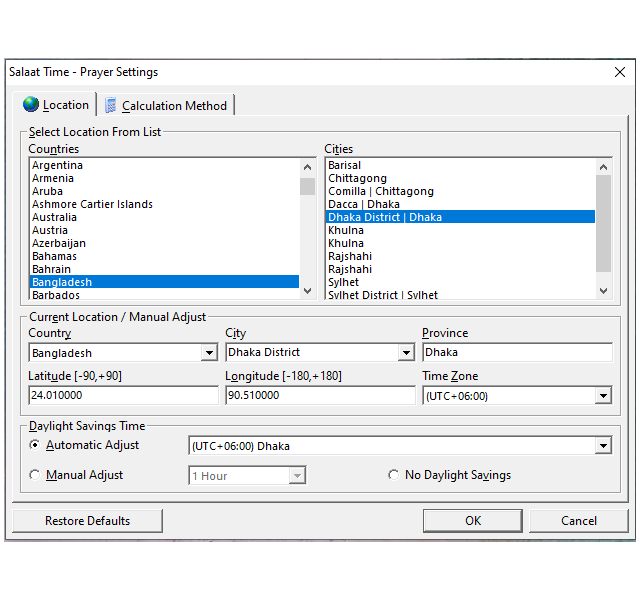
Task: Enable Automatic Adjust daylight savings
Action: coord(35,445)
